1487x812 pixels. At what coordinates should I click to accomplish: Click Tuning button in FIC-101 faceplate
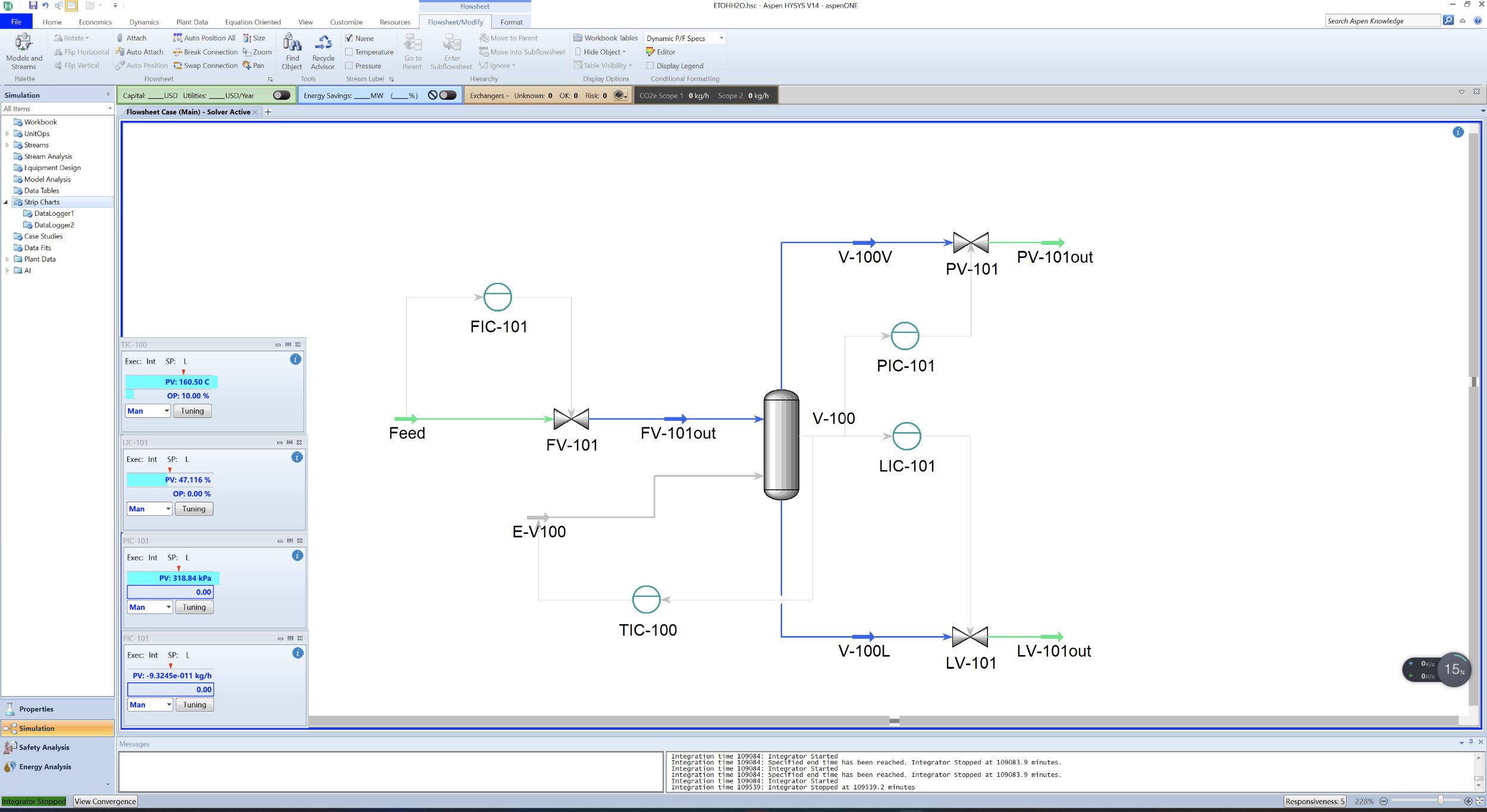pos(194,705)
